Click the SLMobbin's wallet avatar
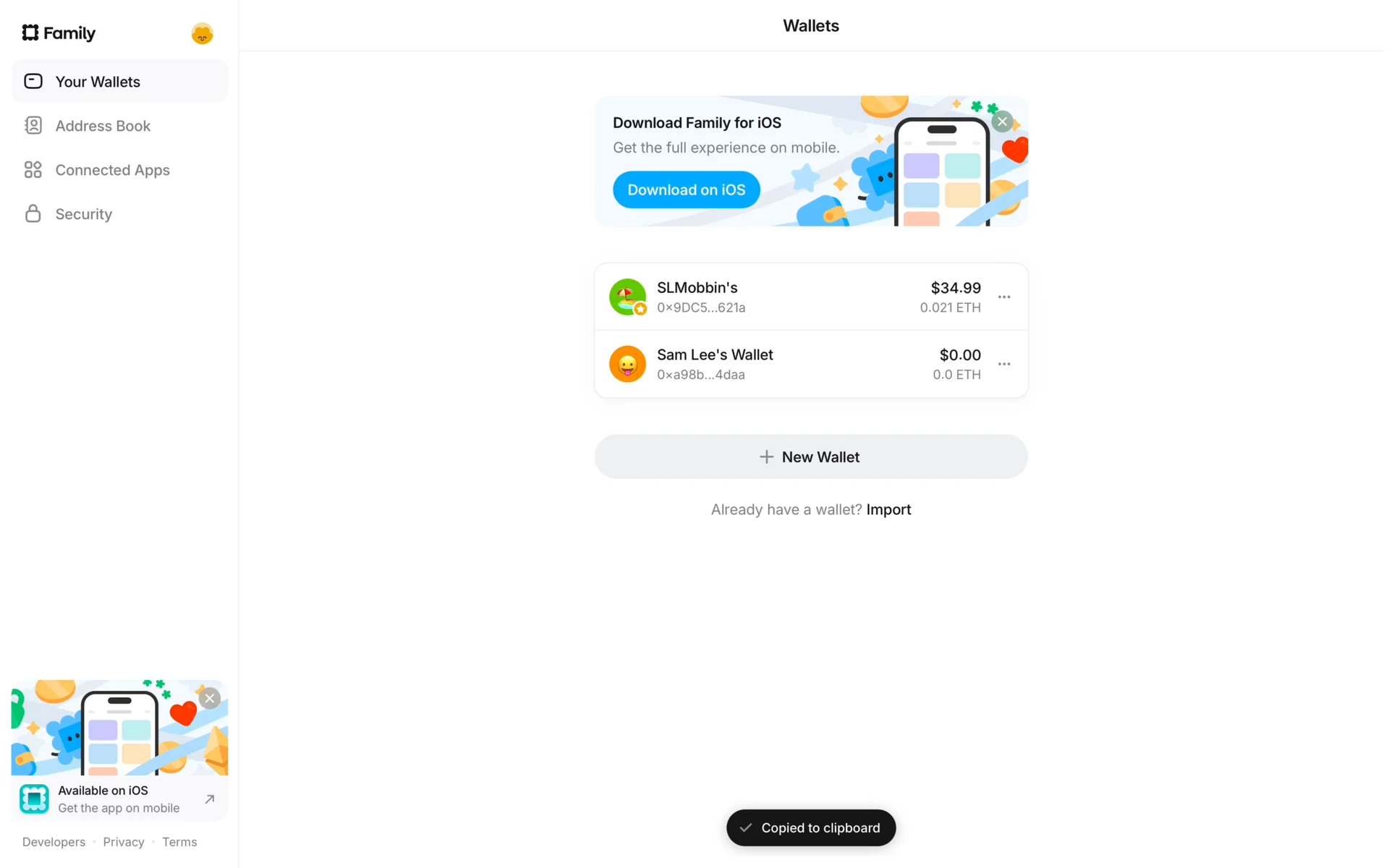1389x868 pixels. click(x=627, y=297)
